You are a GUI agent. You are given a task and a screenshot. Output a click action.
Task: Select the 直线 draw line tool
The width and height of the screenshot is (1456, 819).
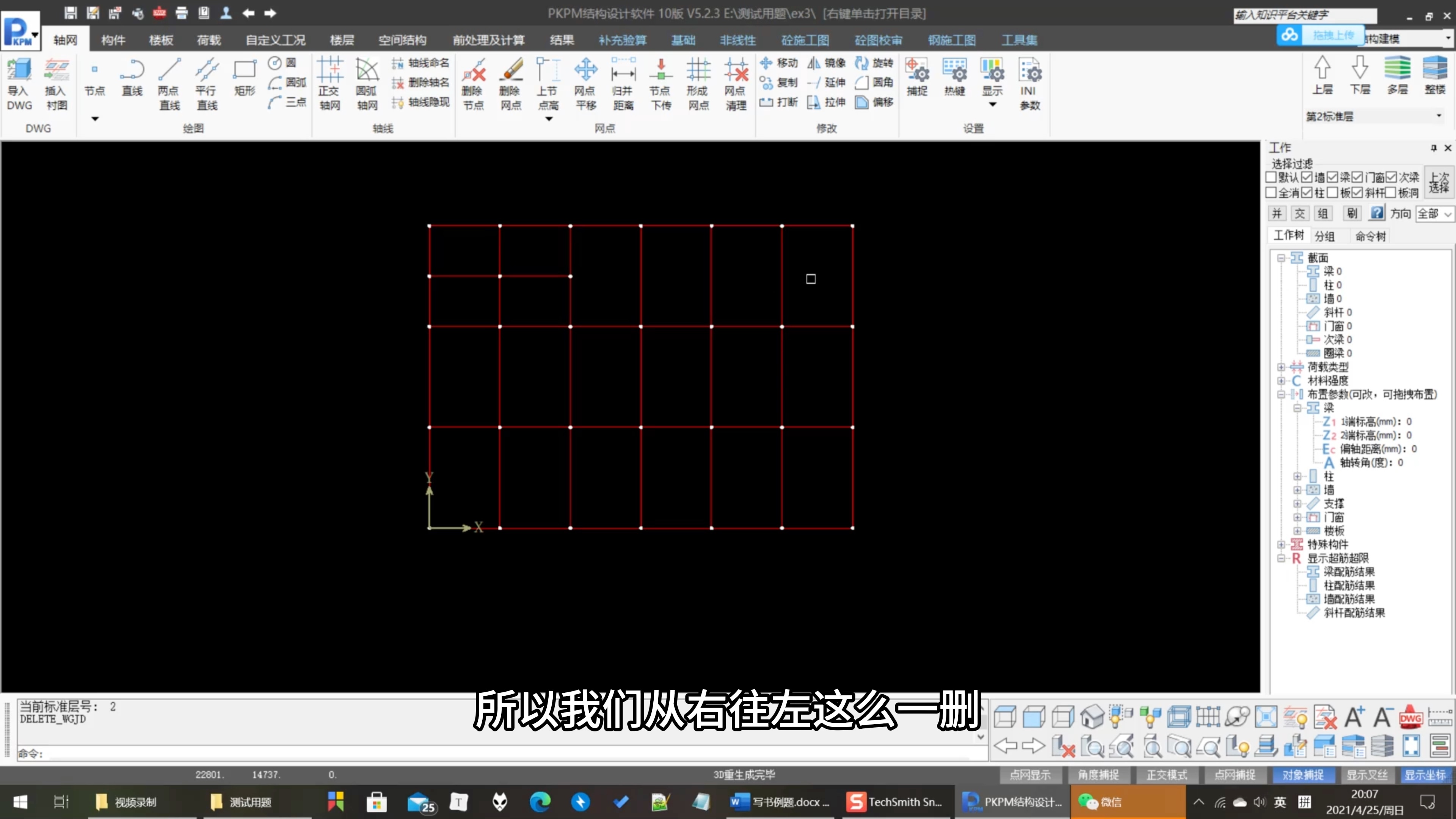(132, 78)
